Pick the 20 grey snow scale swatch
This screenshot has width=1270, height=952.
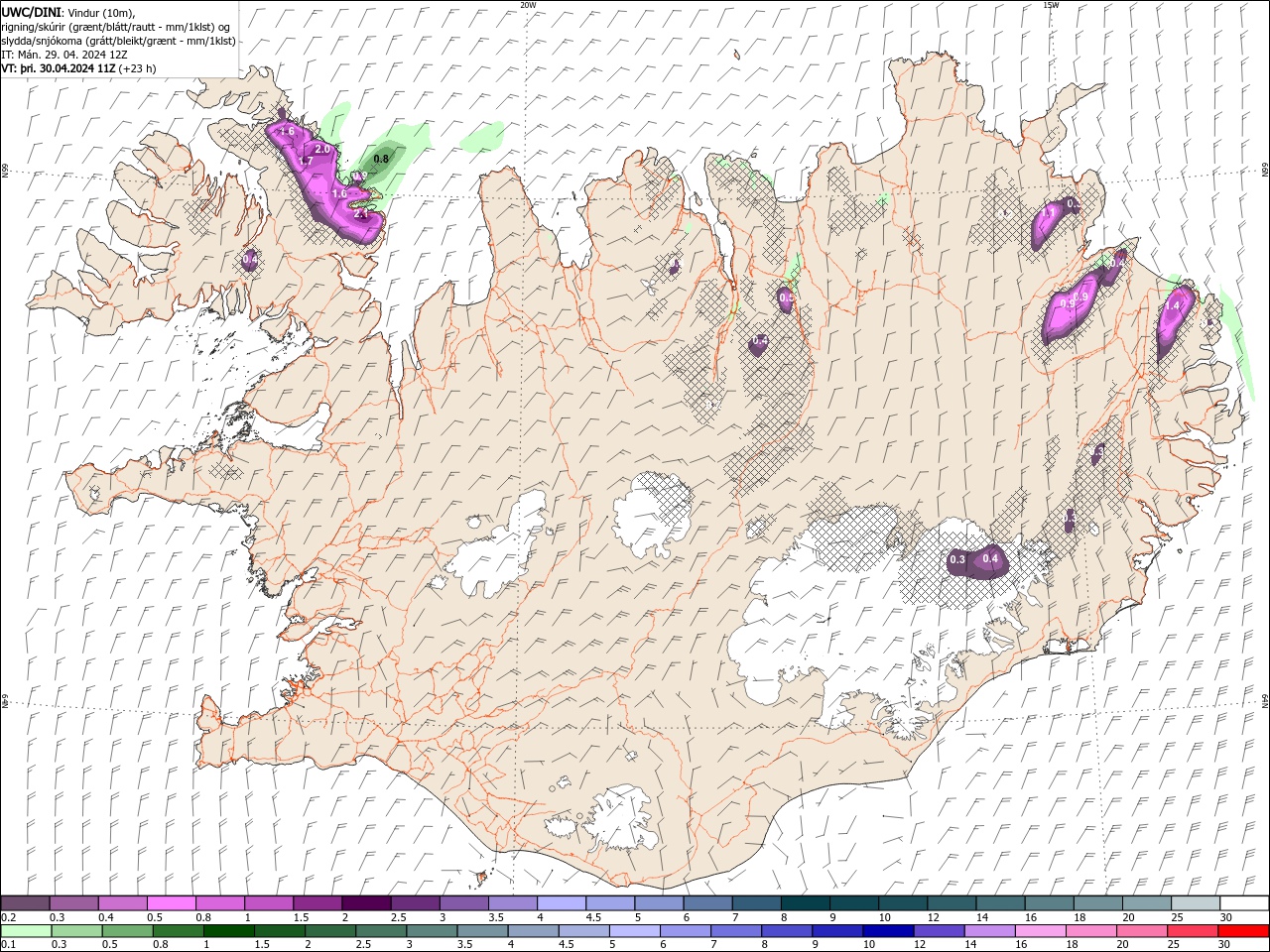point(1145,902)
